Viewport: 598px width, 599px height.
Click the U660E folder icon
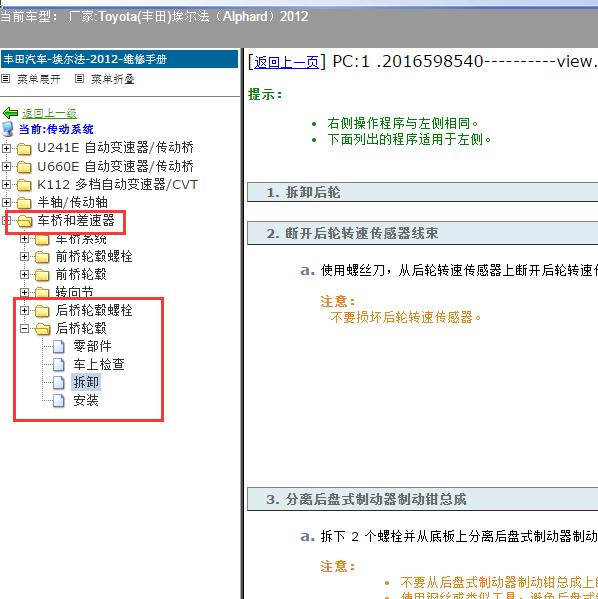[x=24, y=167]
